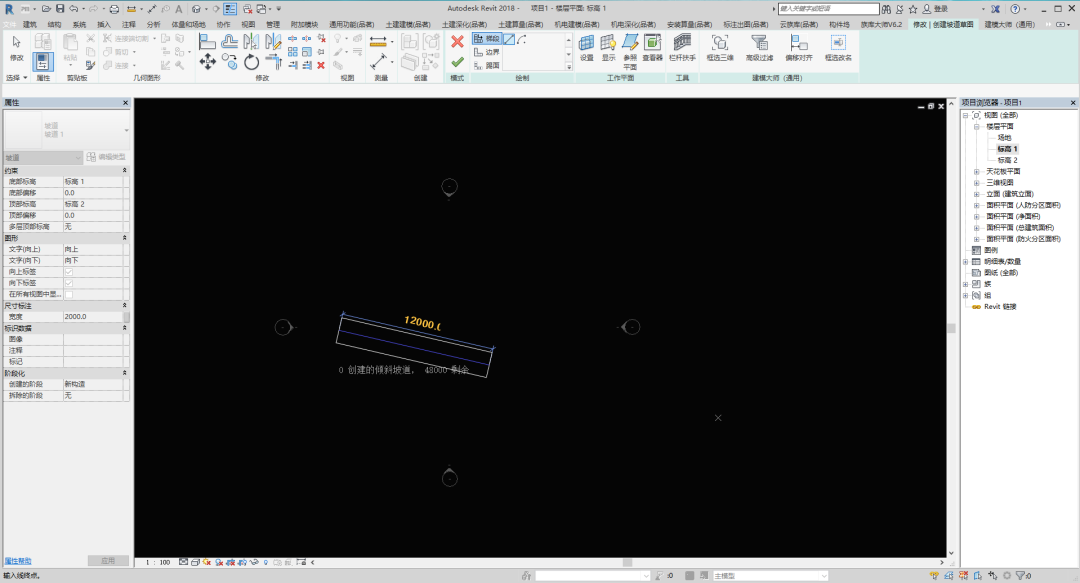Open the 管理 ribbon tab

[x=273, y=24]
